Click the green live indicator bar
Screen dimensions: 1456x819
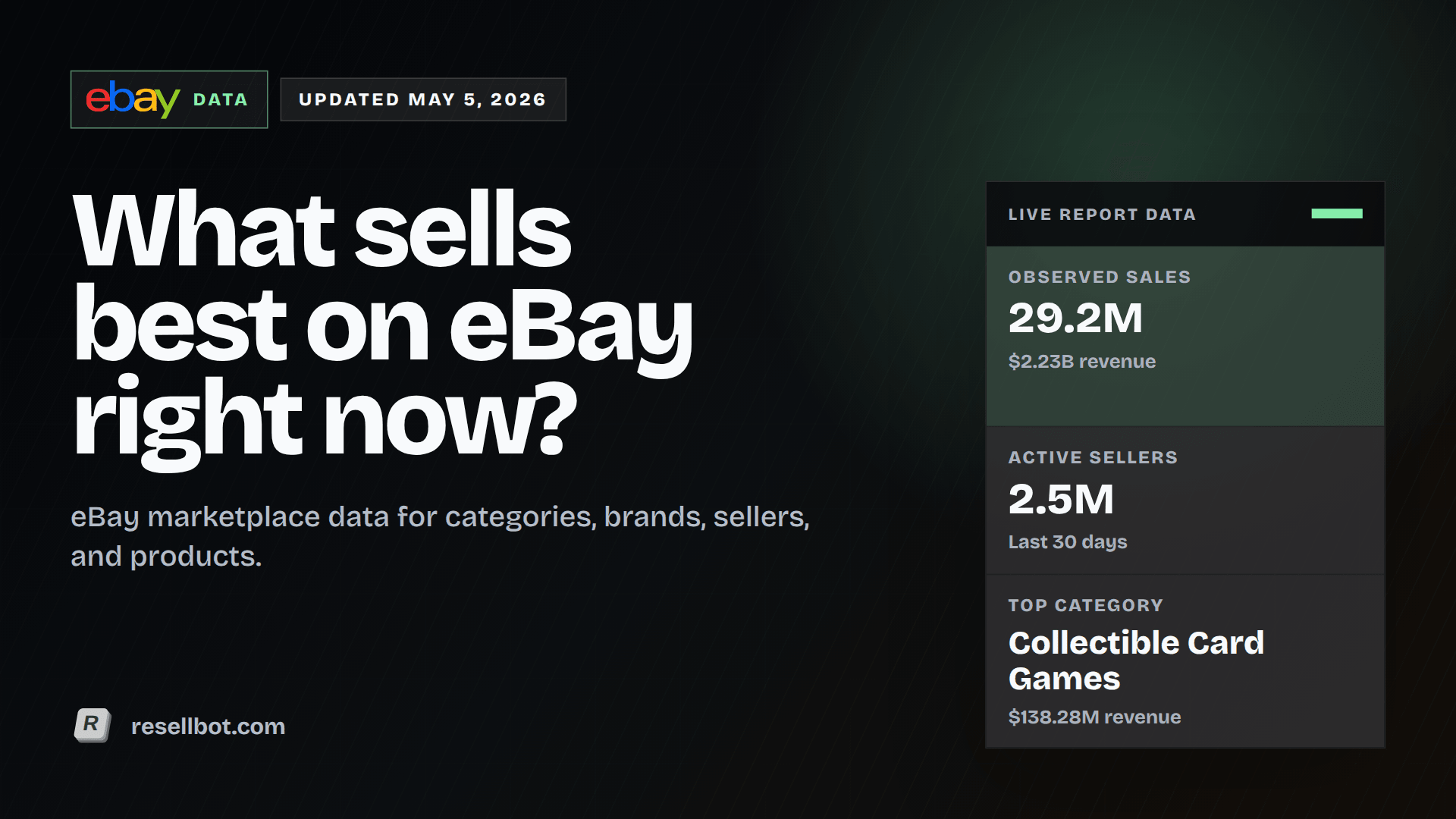click(1337, 214)
